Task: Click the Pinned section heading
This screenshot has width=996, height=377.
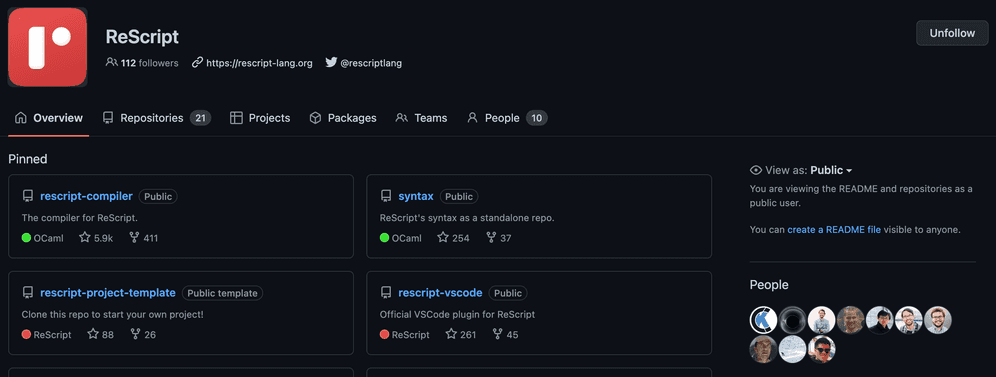Action: pyautogui.click(x=28, y=159)
